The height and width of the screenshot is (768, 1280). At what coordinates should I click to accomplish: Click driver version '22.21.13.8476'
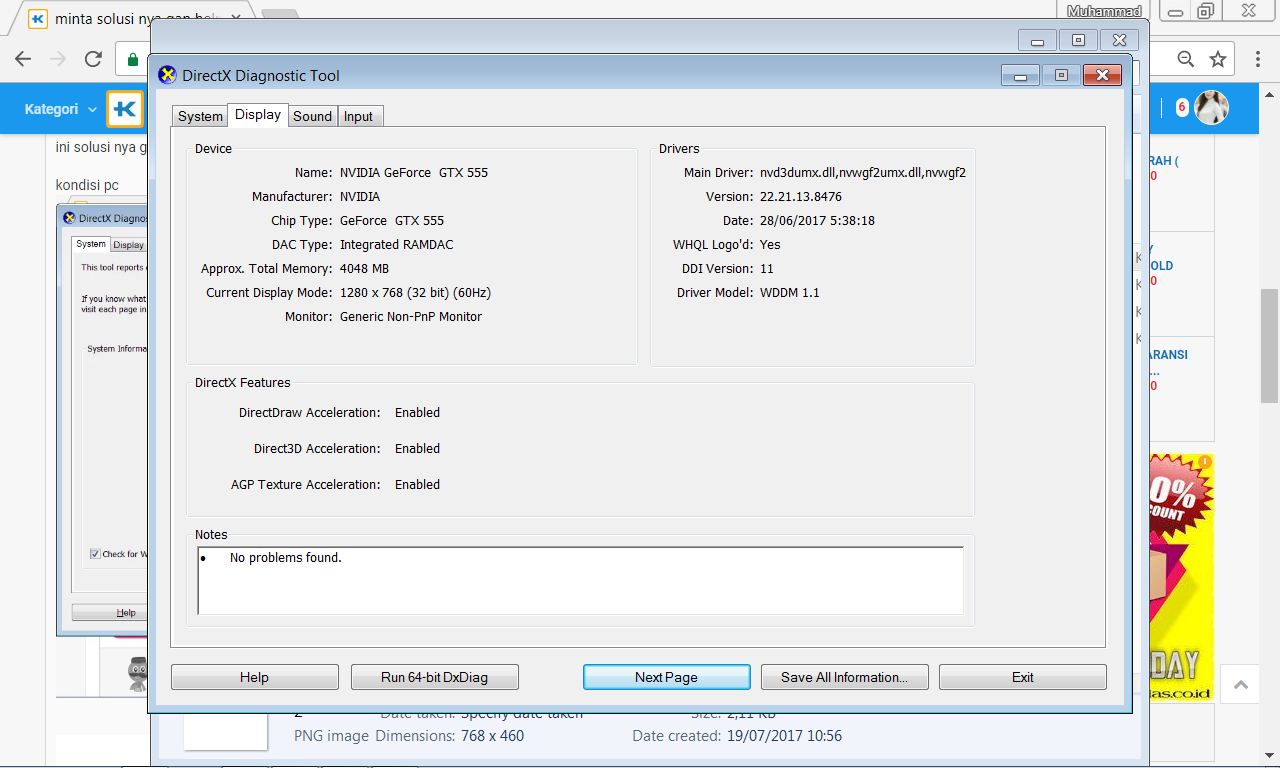point(801,196)
